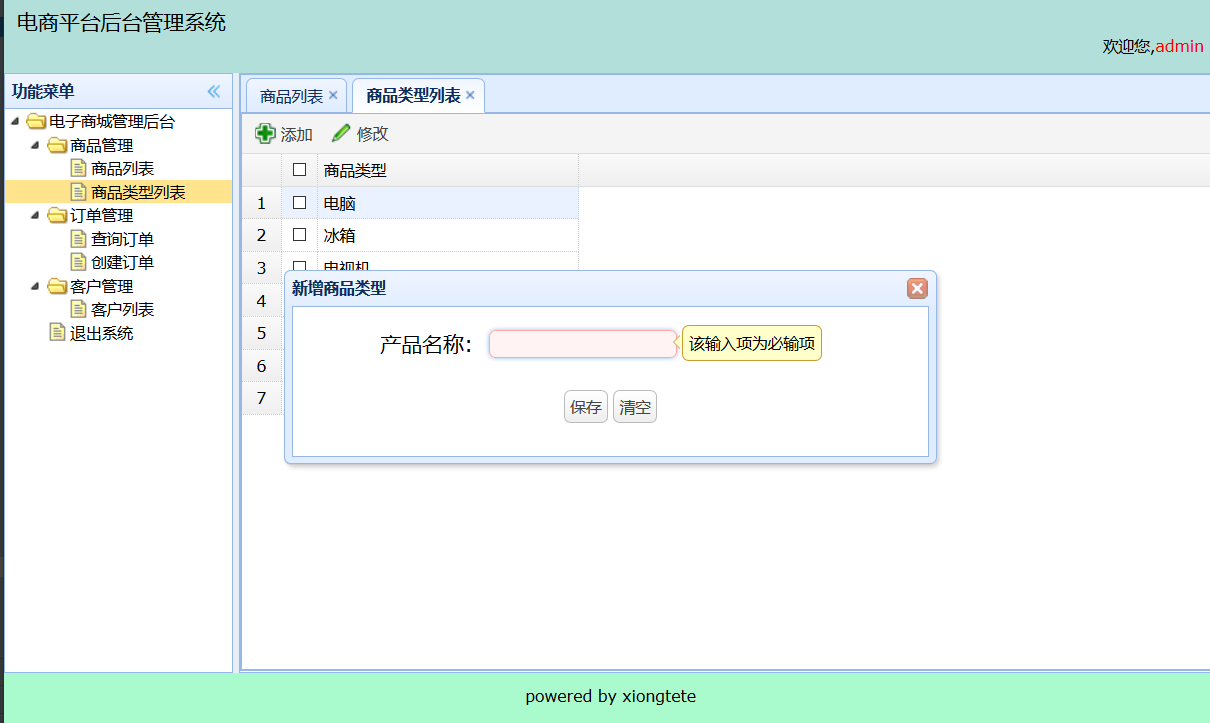The width and height of the screenshot is (1210, 723).
Task: Check the box for 冰箱 row
Action: [299, 235]
